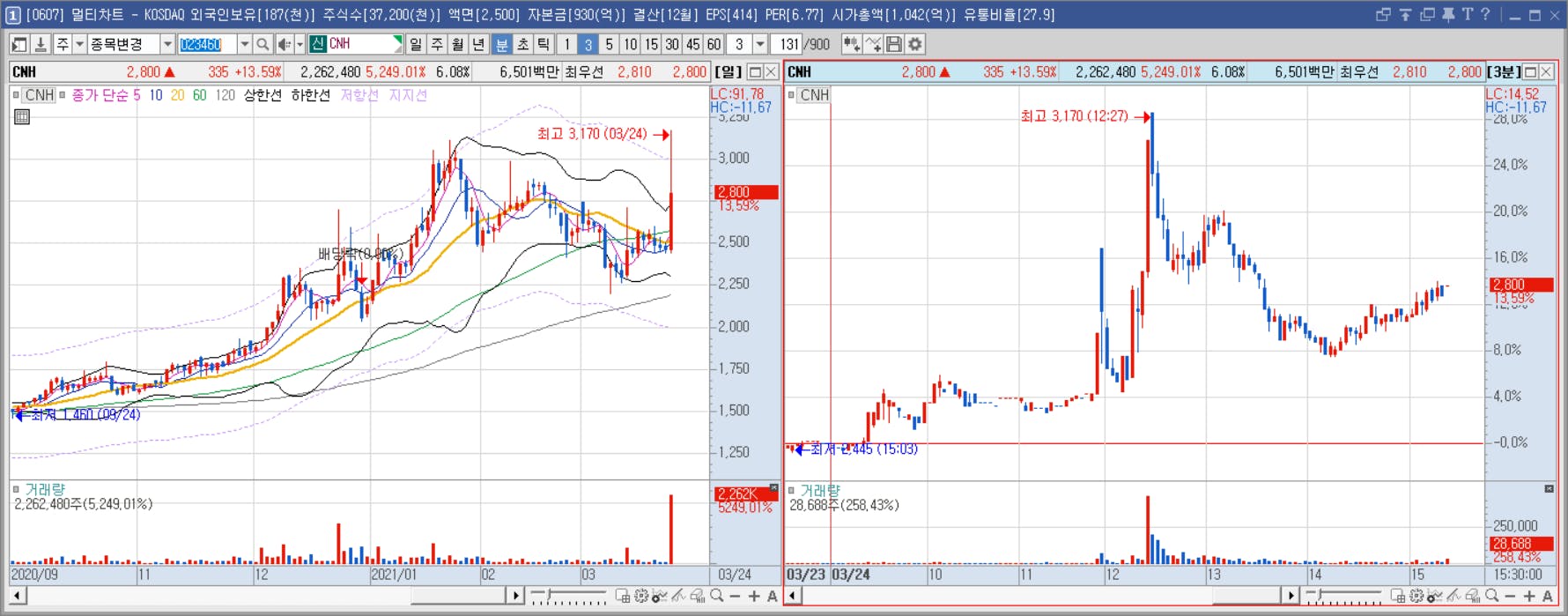Click the grid table icon in daily chart
1568x616 pixels.
coord(22,116)
